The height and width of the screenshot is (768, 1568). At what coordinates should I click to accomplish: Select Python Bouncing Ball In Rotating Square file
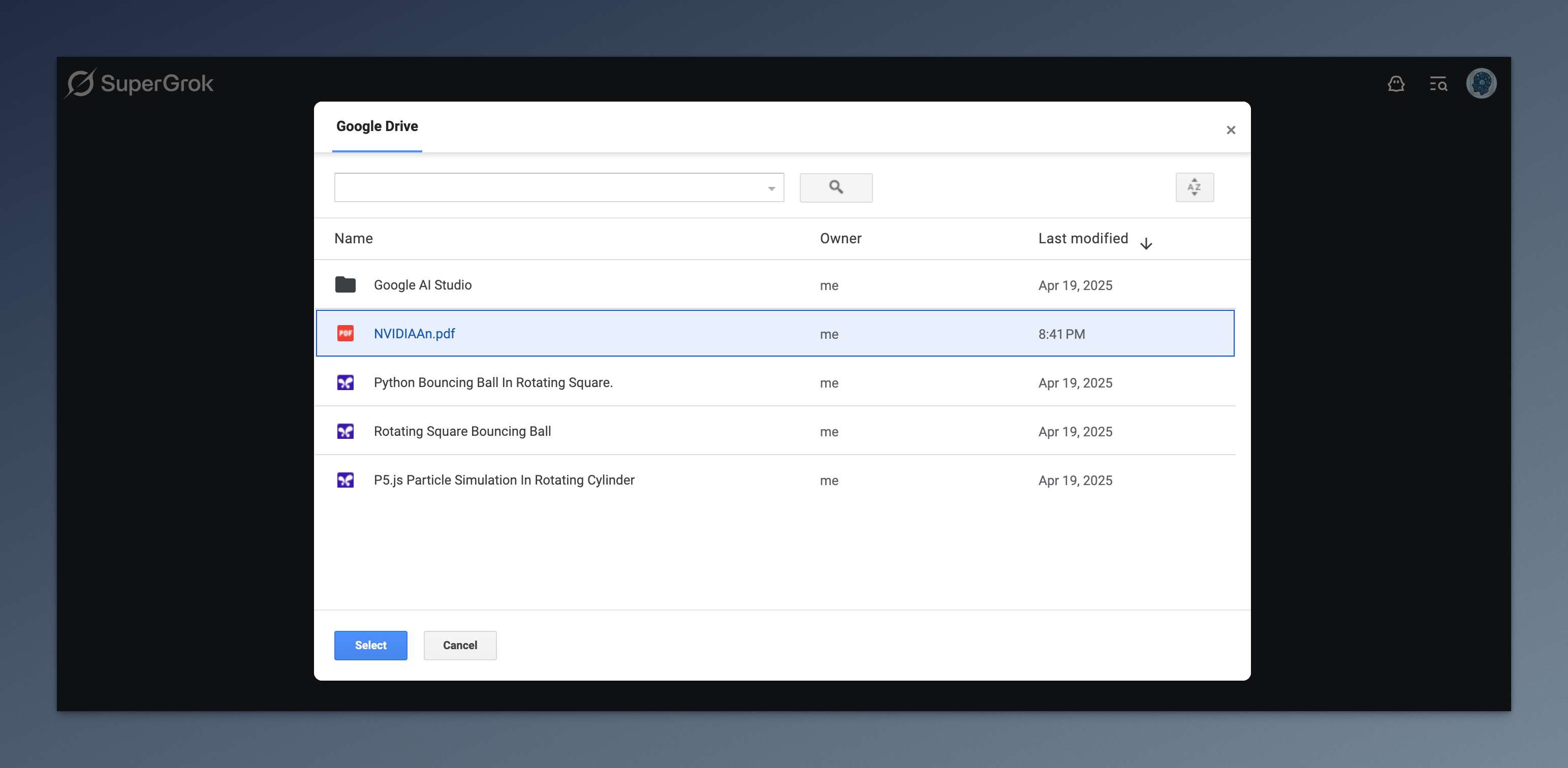click(x=492, y=383)
